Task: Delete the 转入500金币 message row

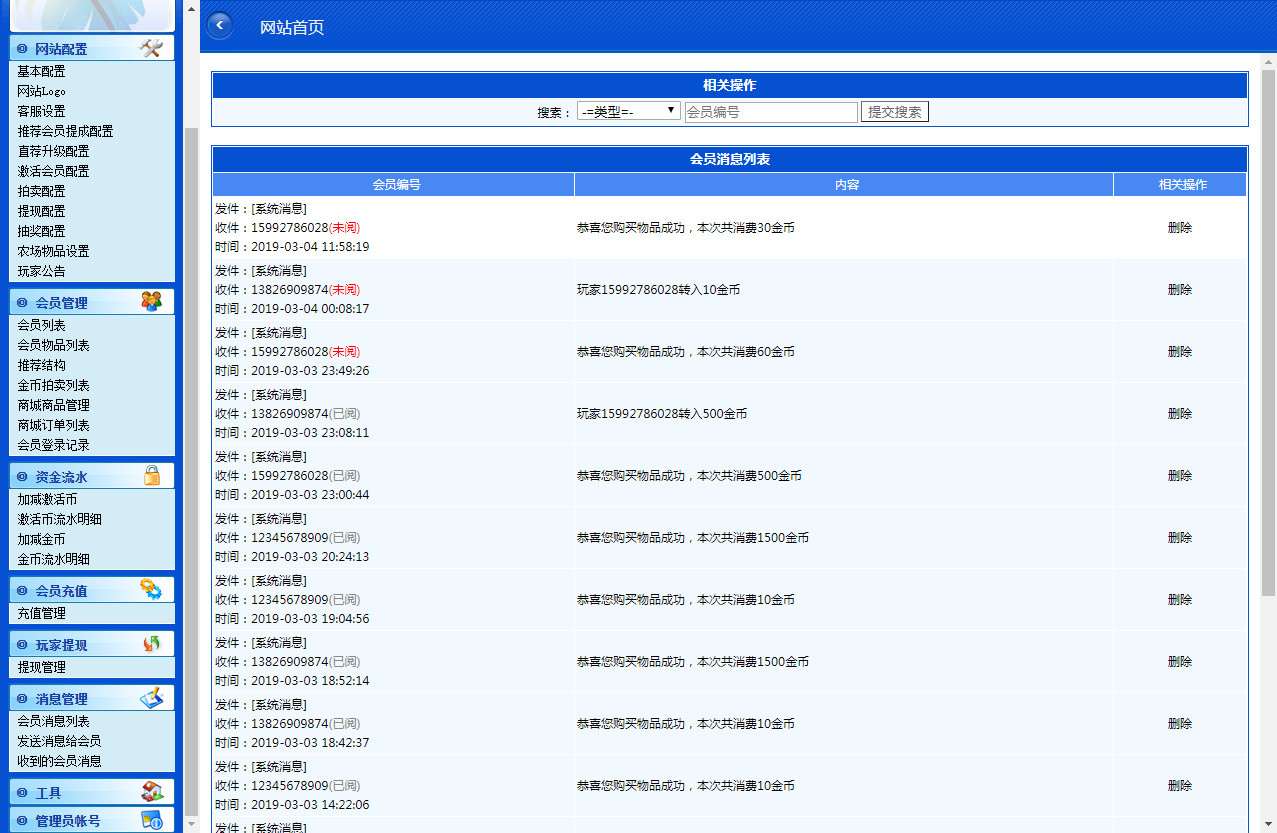Action: coord(1179,414)
